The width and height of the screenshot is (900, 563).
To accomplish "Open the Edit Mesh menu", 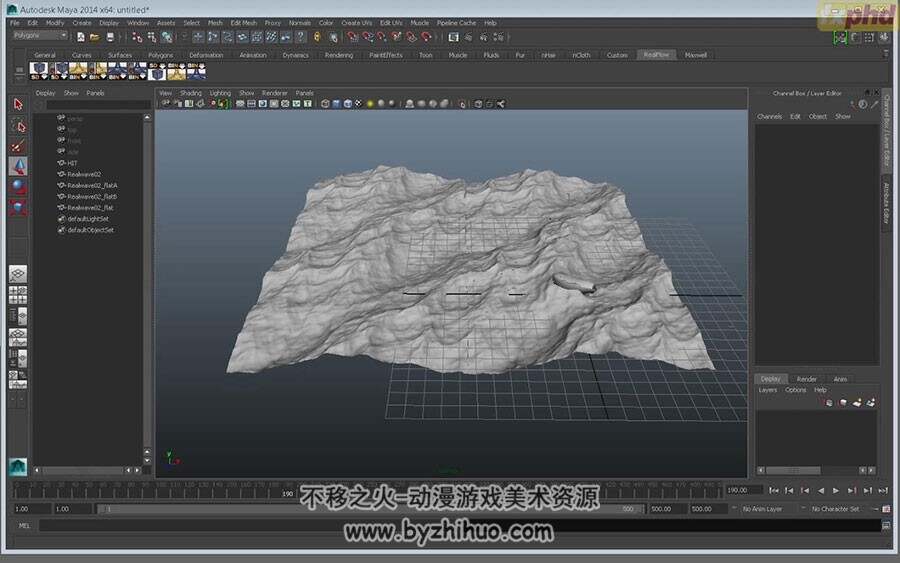I will [x=243, y=23].
